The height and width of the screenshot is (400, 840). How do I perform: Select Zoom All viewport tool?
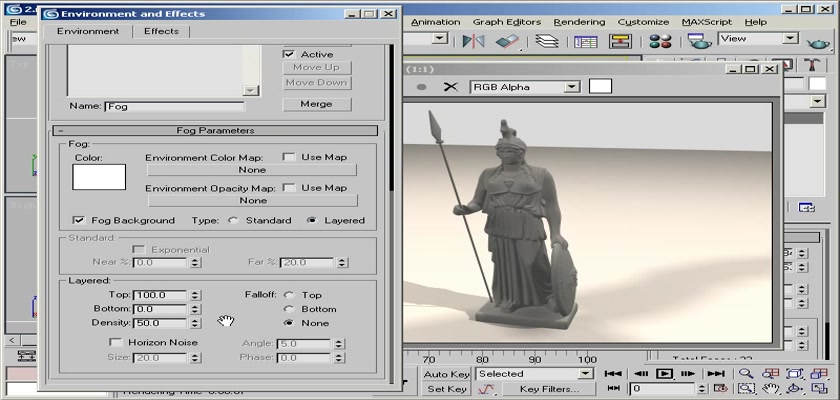pos(771,374)
